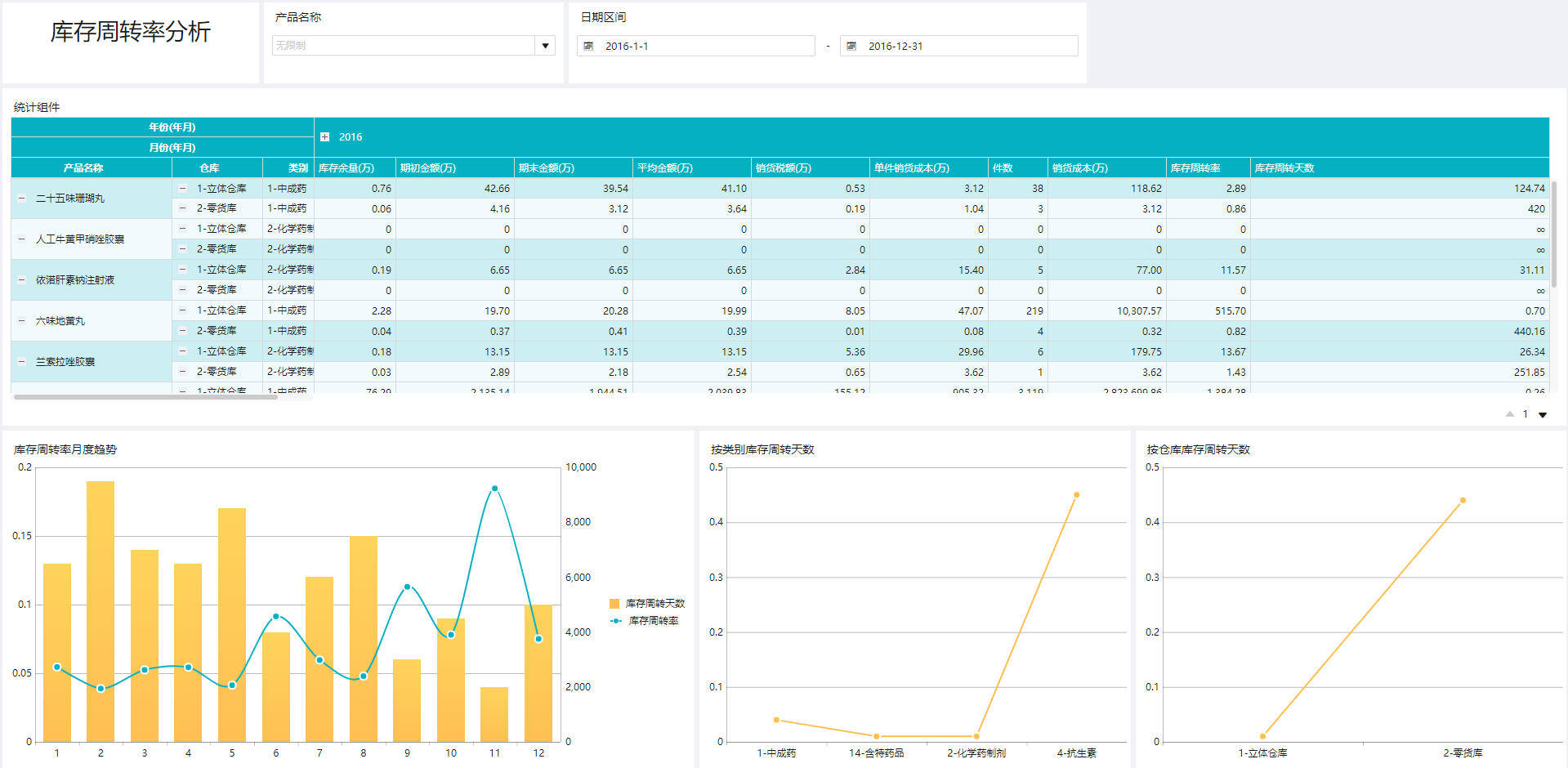Click the 库存周转率月度趋势 chart title
1568x768 pixels.
(x=65, y=449)
